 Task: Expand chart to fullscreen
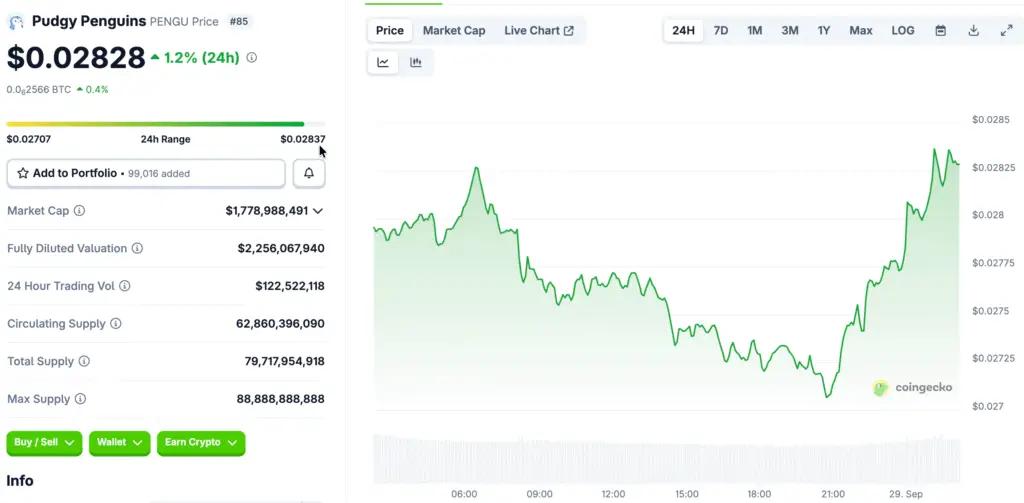coord(1006,31)
